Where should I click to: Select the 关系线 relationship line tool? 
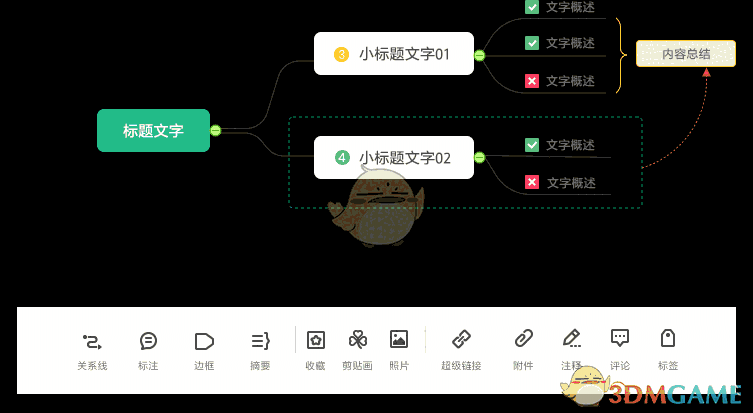click(92, 352)
